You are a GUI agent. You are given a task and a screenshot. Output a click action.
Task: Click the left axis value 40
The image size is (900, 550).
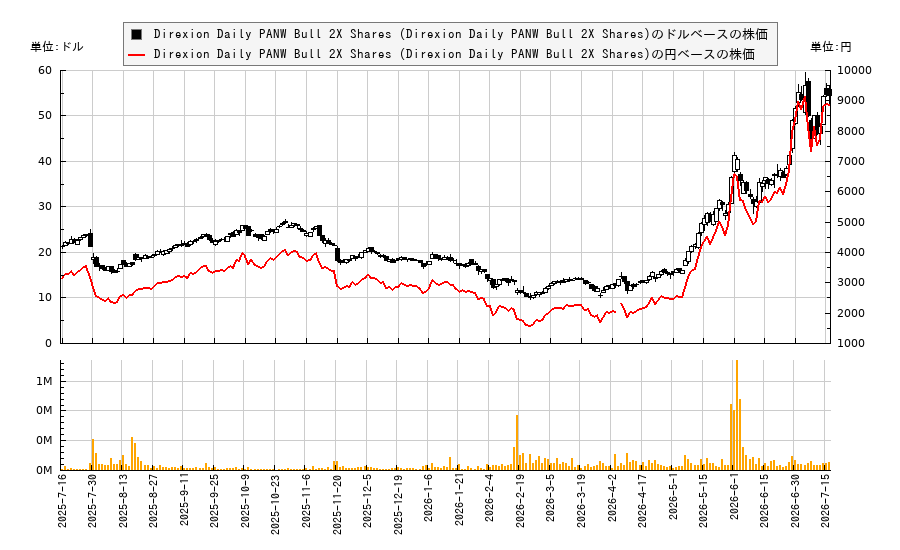45,161
